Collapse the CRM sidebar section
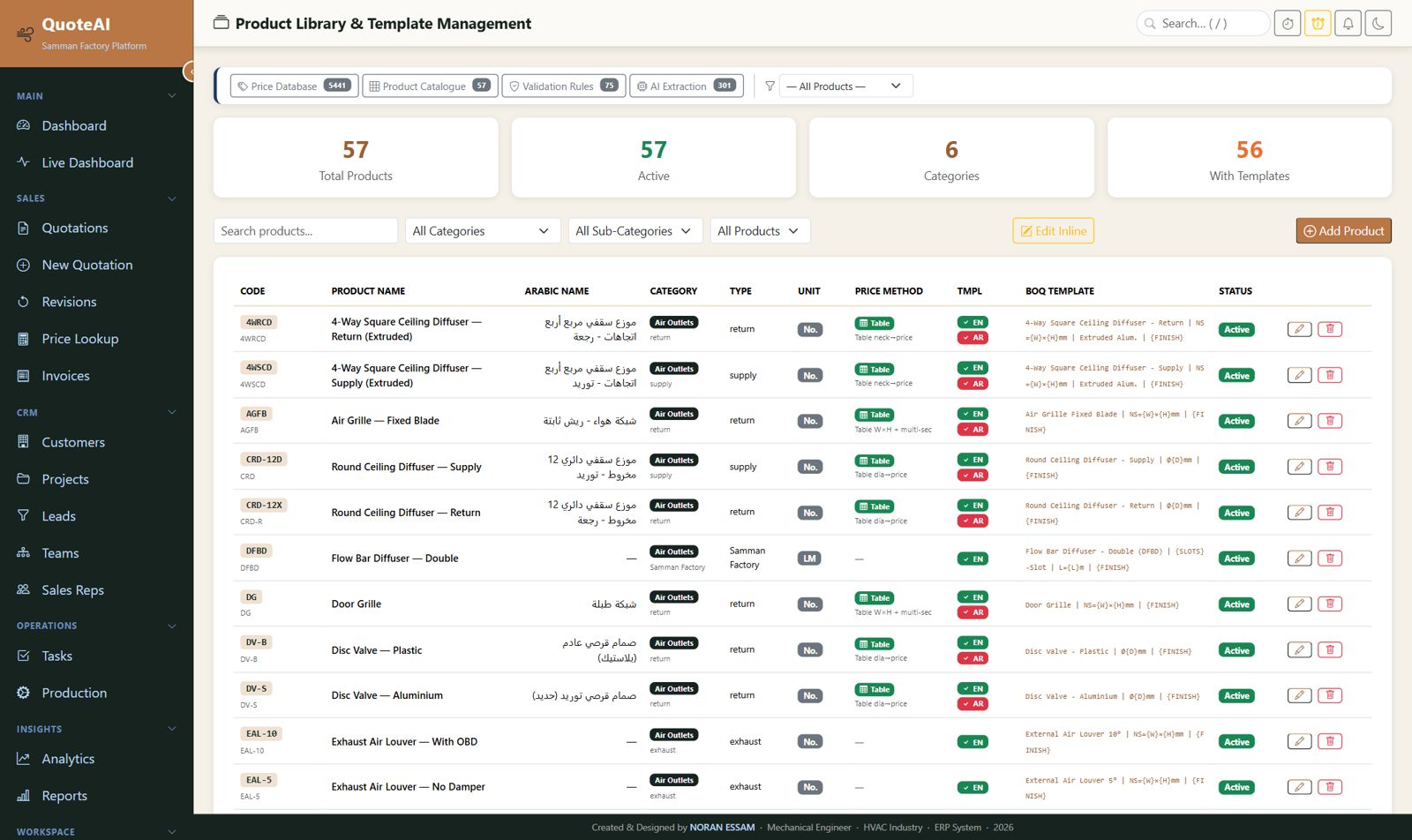Viewport: 1412px width, 840px height. pyautogui.click(x=97, y=412)
